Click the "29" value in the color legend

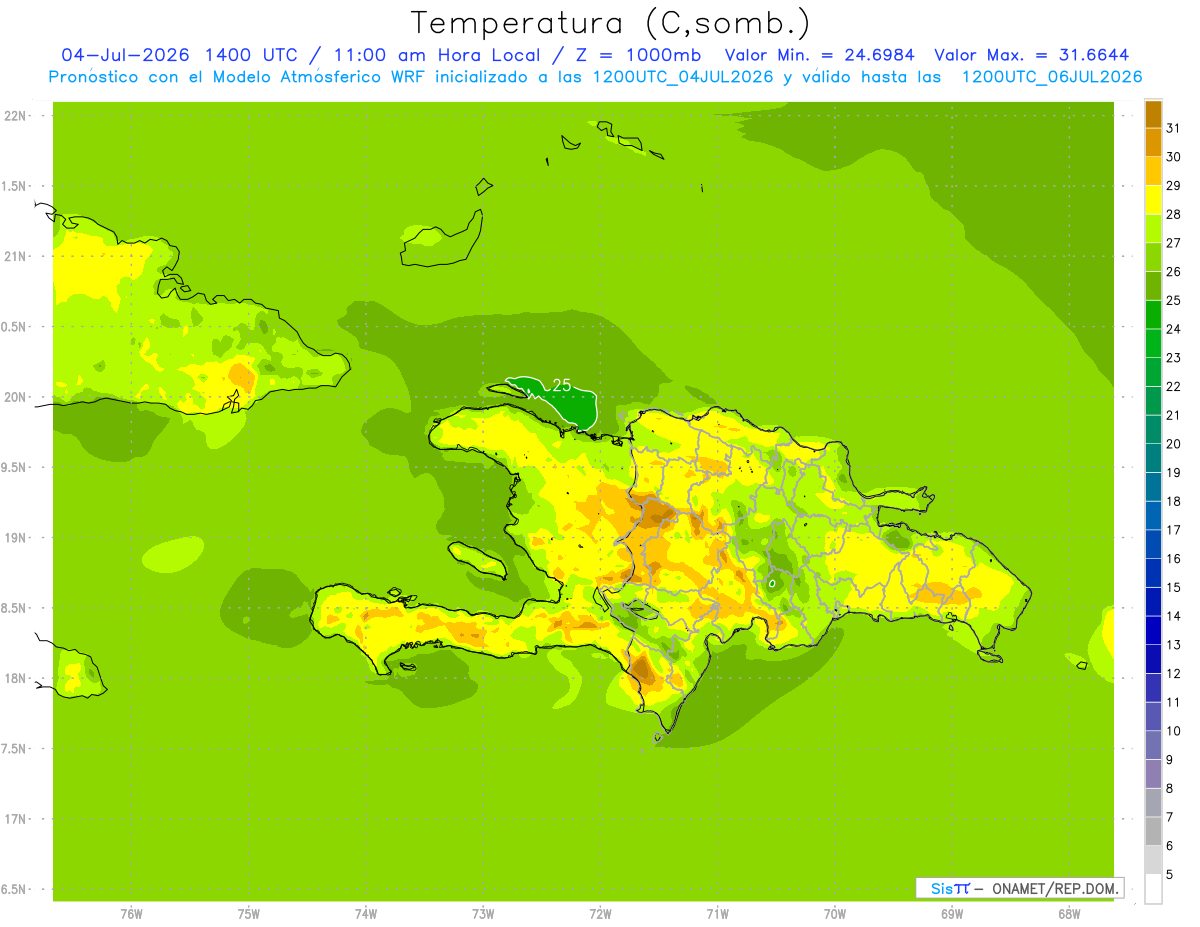click(1173, 185)
